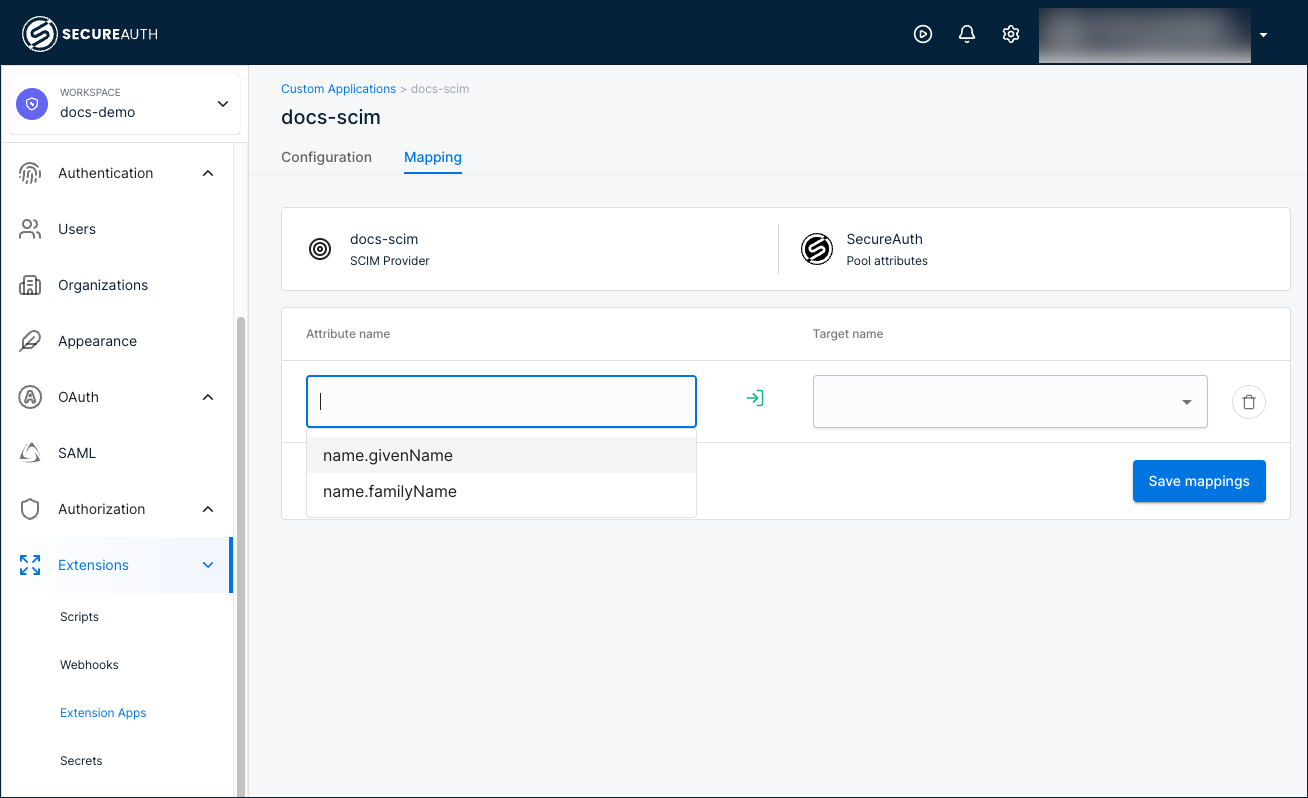Image resolution: width=1308 pixels, height=798 pixels.
Task: Choose name.familyName from suggestion list
Action: (501, 491)
